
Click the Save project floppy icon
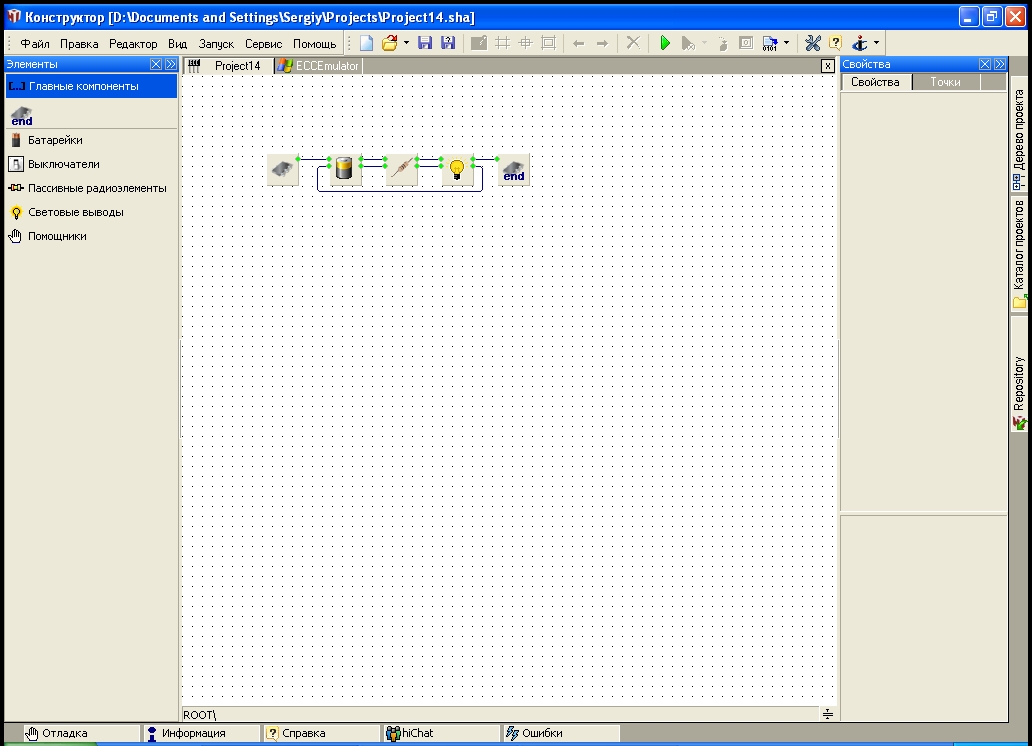click(425, 43)
